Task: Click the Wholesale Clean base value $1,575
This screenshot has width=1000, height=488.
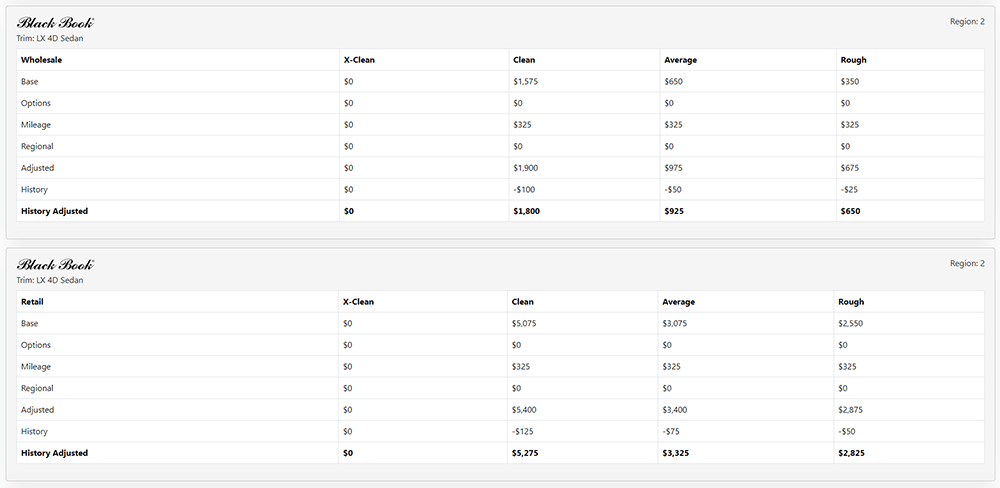Action: coord(525,82)
